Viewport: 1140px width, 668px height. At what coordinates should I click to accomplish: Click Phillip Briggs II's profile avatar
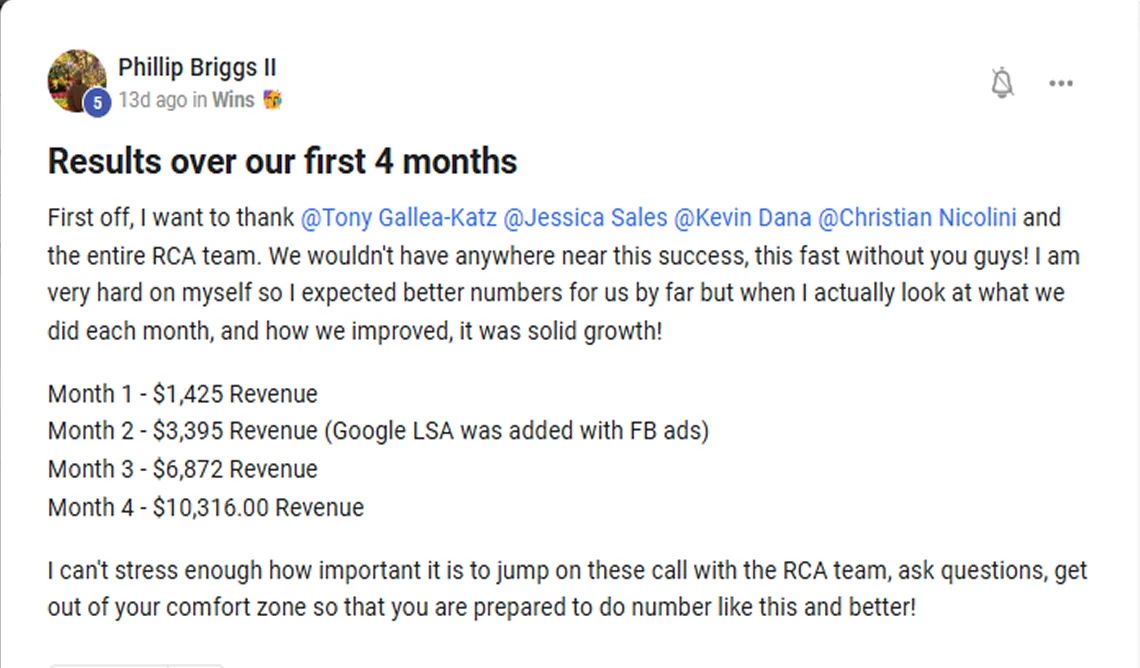76,79
